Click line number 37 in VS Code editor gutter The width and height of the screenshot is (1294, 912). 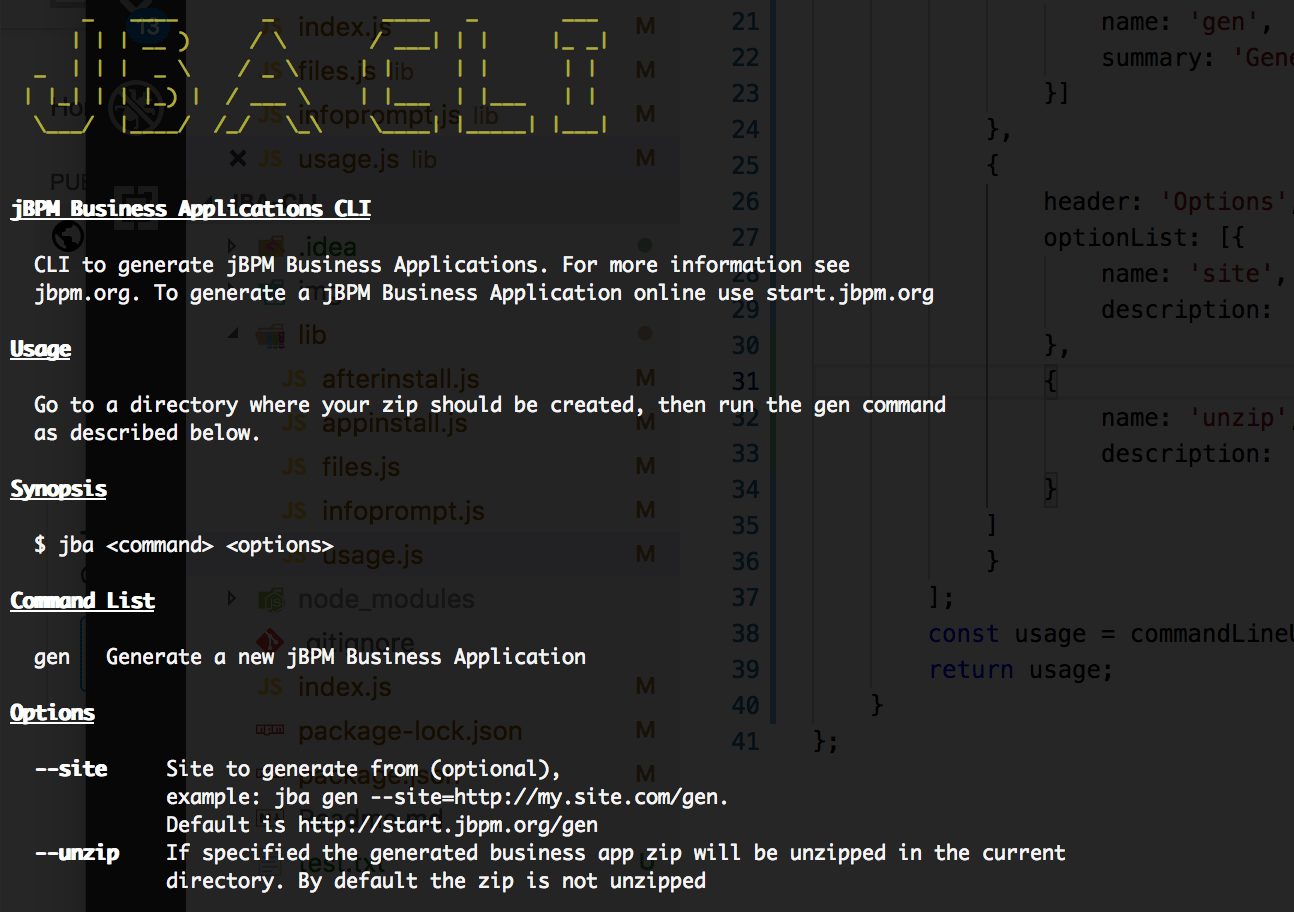coord(746,598)
